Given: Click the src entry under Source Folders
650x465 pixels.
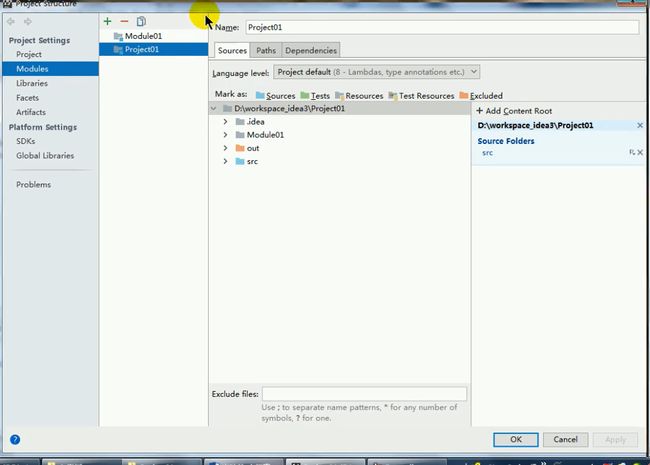Looking at the screenshot, I should (488, 153).
